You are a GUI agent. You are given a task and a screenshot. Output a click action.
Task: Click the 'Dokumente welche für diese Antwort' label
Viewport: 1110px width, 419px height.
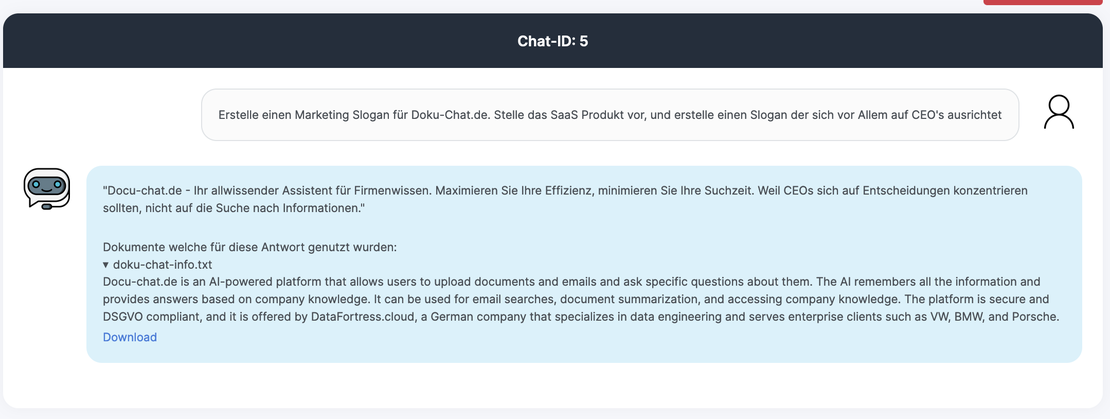(250, 246)
